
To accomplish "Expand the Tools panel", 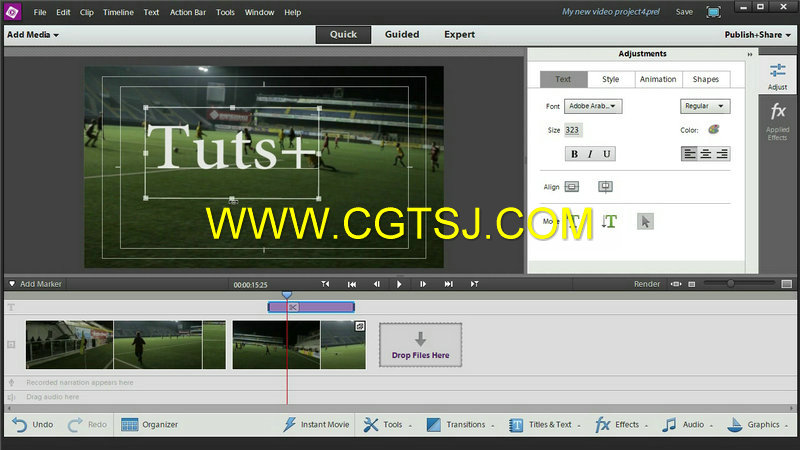I will [x=387, y=424].
